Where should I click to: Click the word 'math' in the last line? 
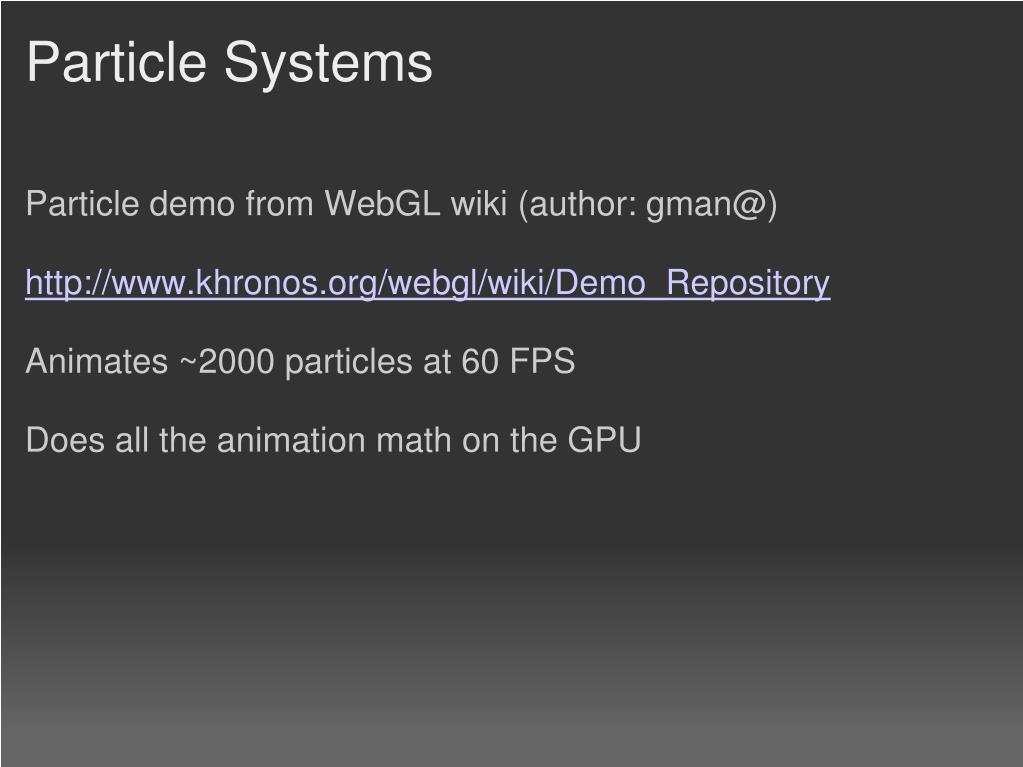point(414,440)
